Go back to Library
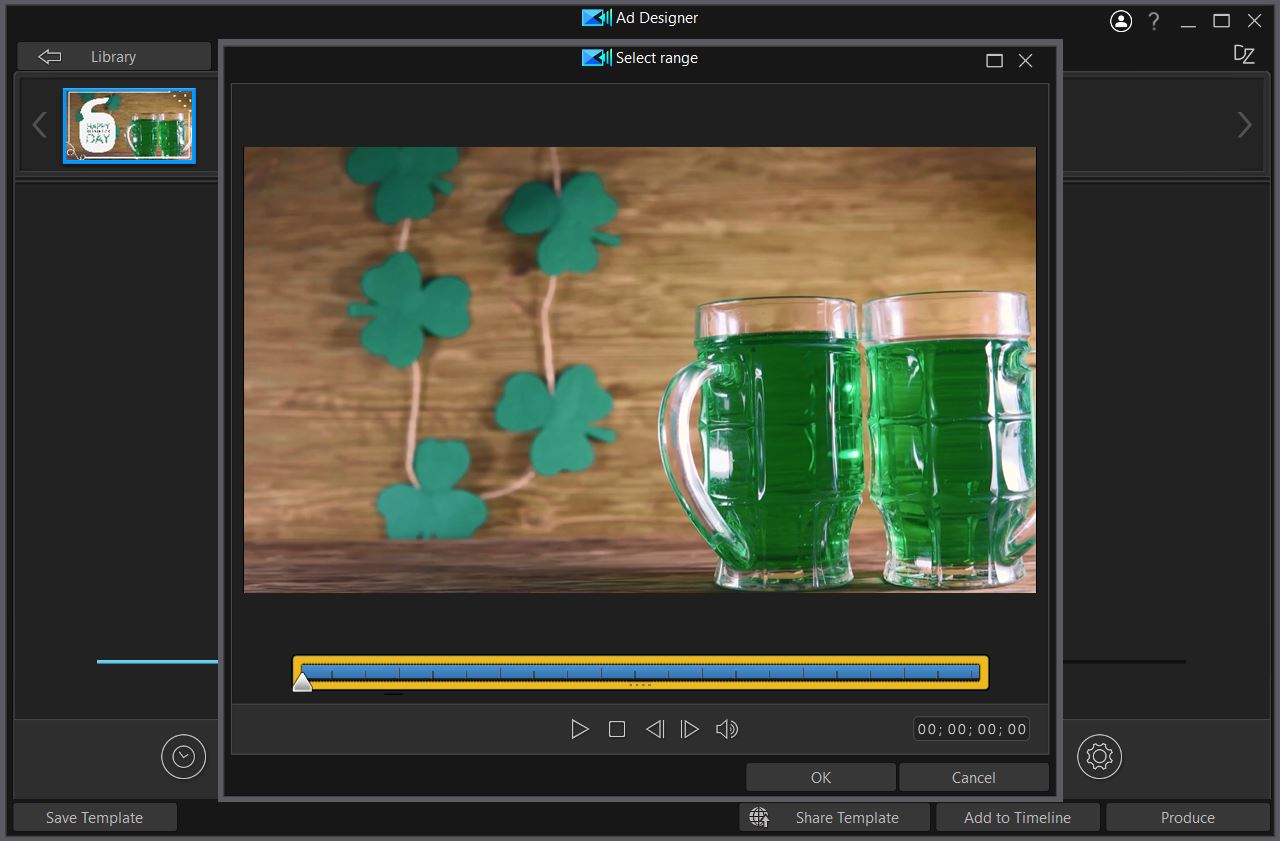Viewport: 1280px width, 841px height. (x=113, y=57)
